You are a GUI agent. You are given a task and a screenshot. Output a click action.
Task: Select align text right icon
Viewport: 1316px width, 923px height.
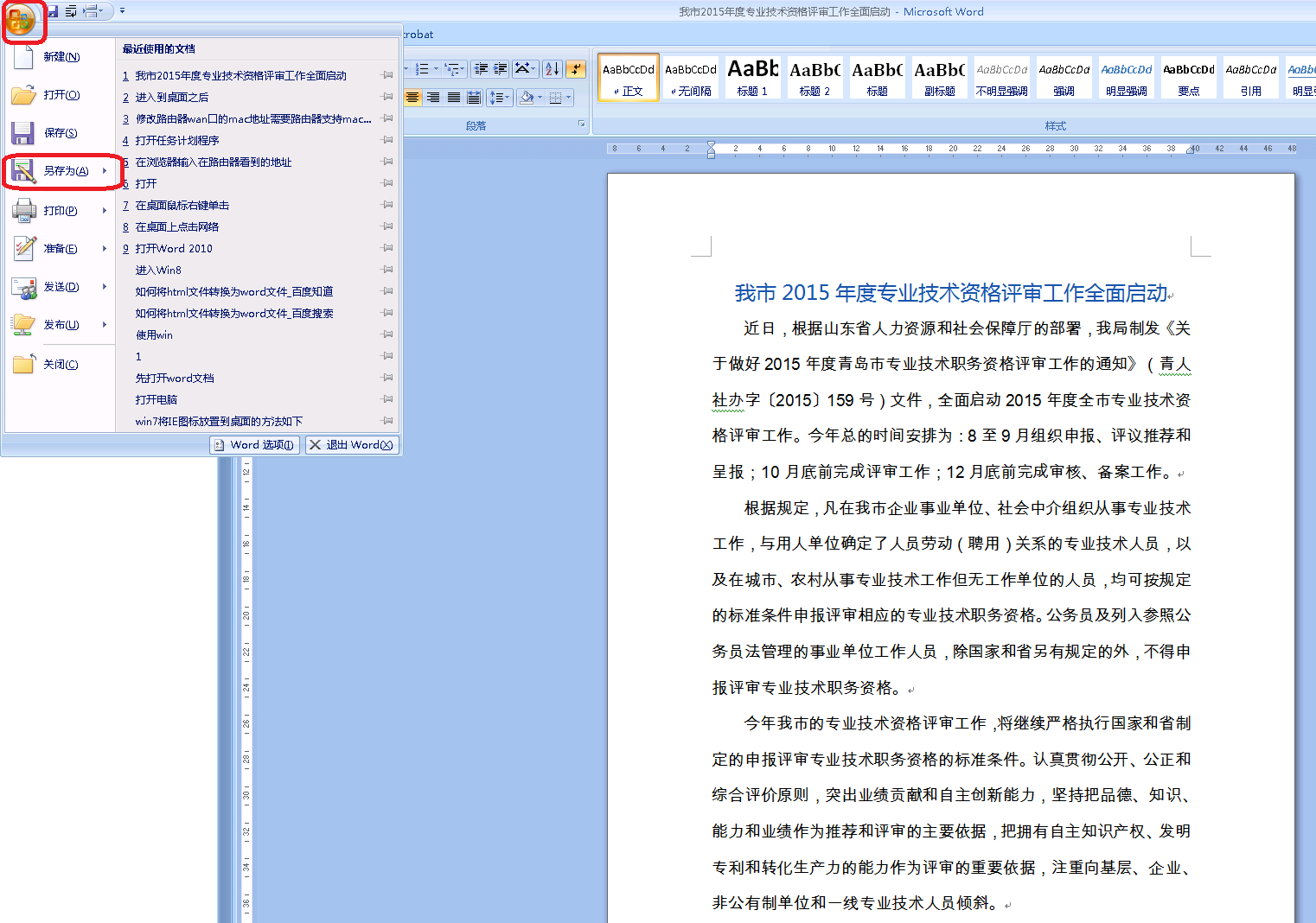click(x=433, y=98)
